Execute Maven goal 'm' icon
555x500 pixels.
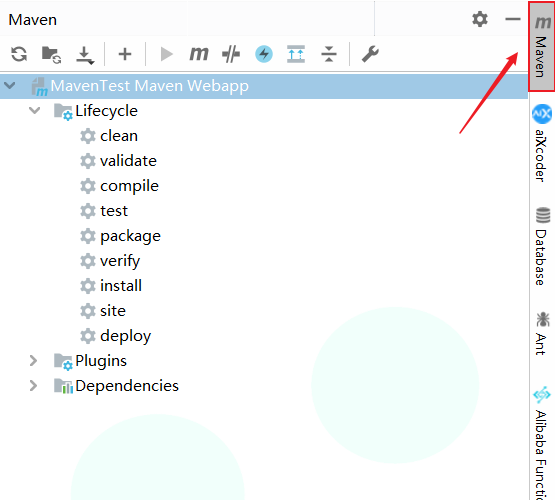(199, 54)
